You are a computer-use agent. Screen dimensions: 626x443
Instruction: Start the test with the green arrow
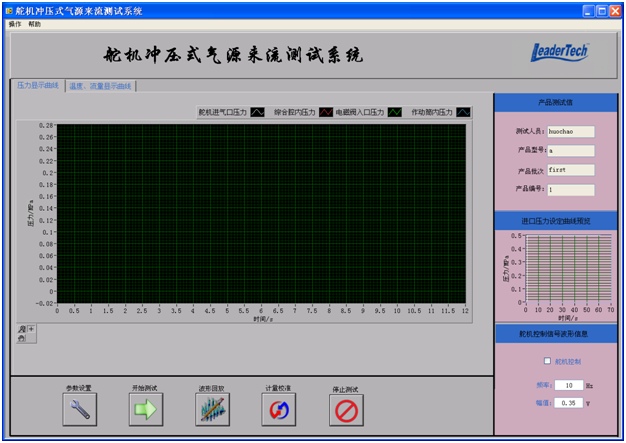(x=144, y=408)
